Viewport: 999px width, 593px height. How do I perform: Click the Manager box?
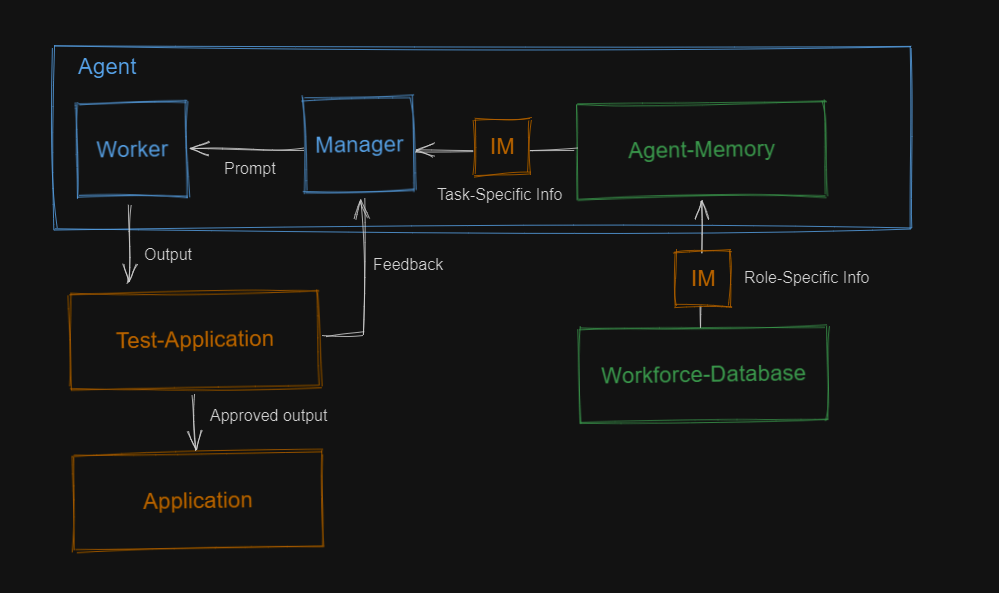tap(358, 145)
